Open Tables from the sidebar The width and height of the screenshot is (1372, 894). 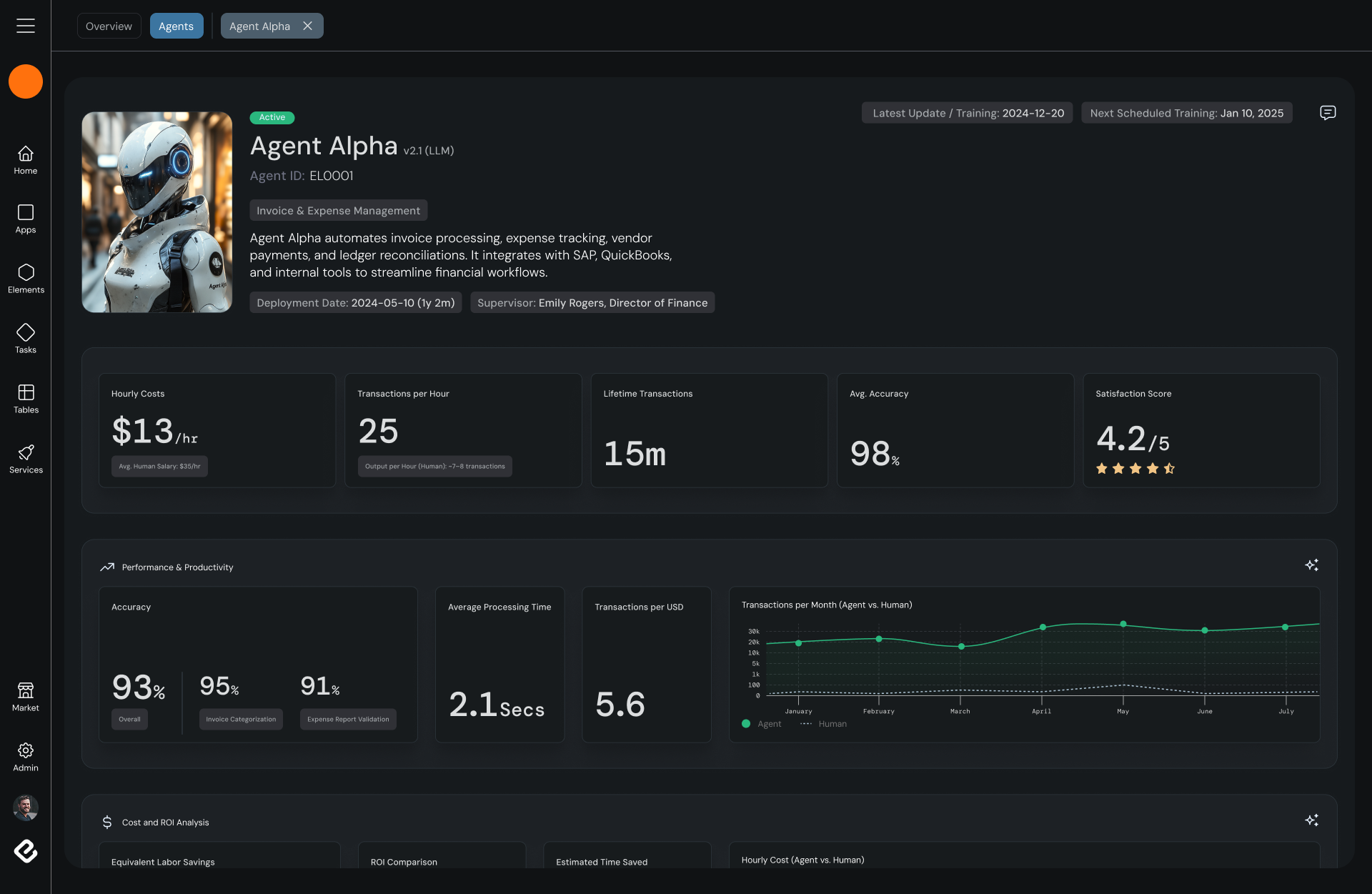[x=26, y=396]
